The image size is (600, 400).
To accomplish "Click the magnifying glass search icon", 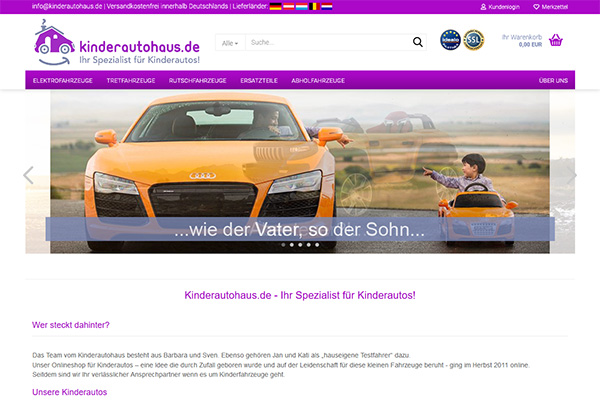I will [417, 42].
